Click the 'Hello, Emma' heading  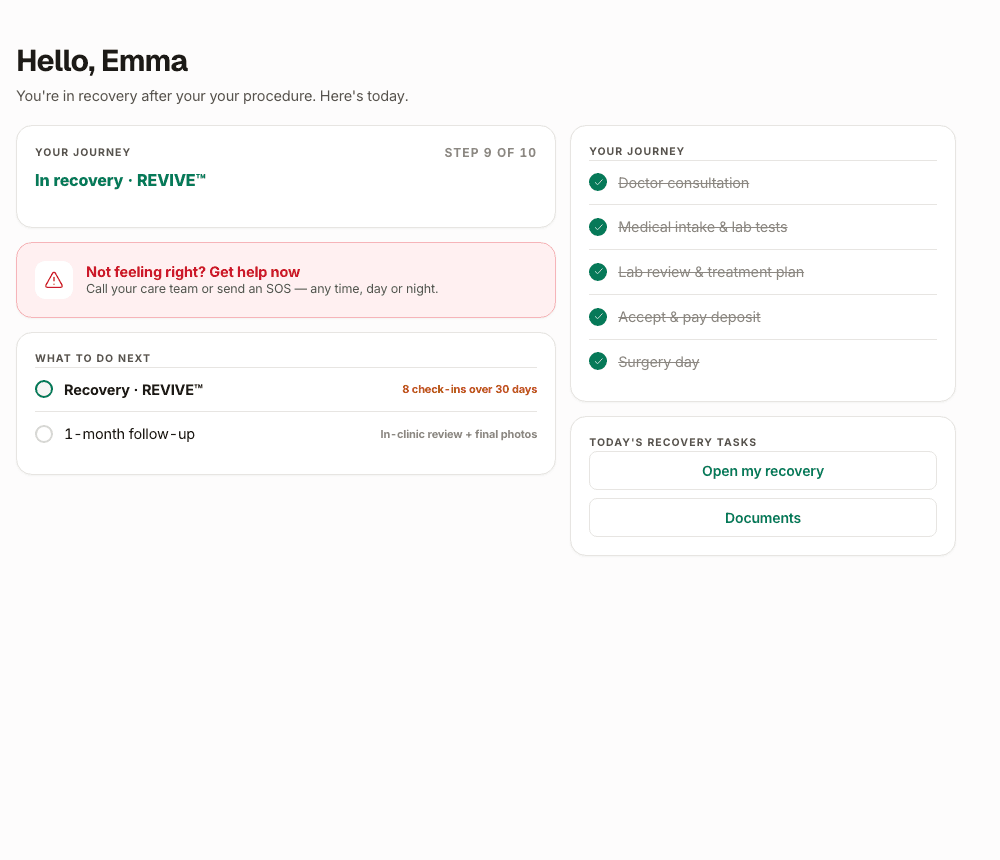pyautogui.click(x=102, y=61)
